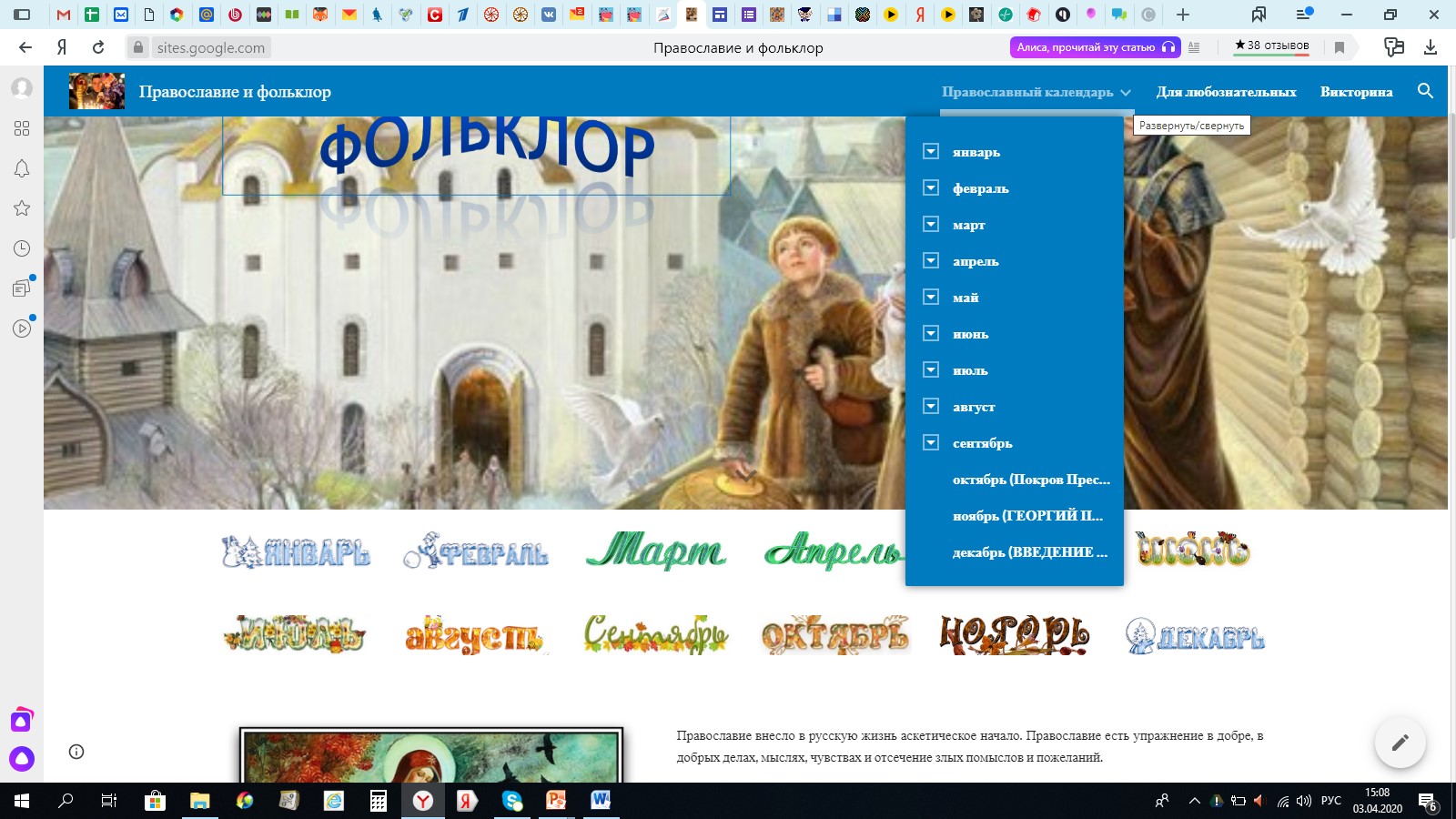Click the Ноябрь decorative month image

click(x=1015, y=634)
